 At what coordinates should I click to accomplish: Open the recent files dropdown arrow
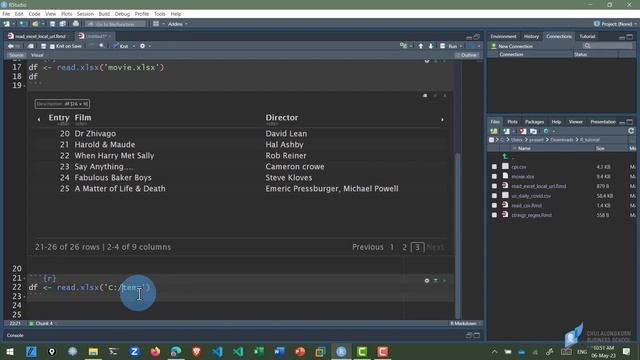tap(42, 24)
